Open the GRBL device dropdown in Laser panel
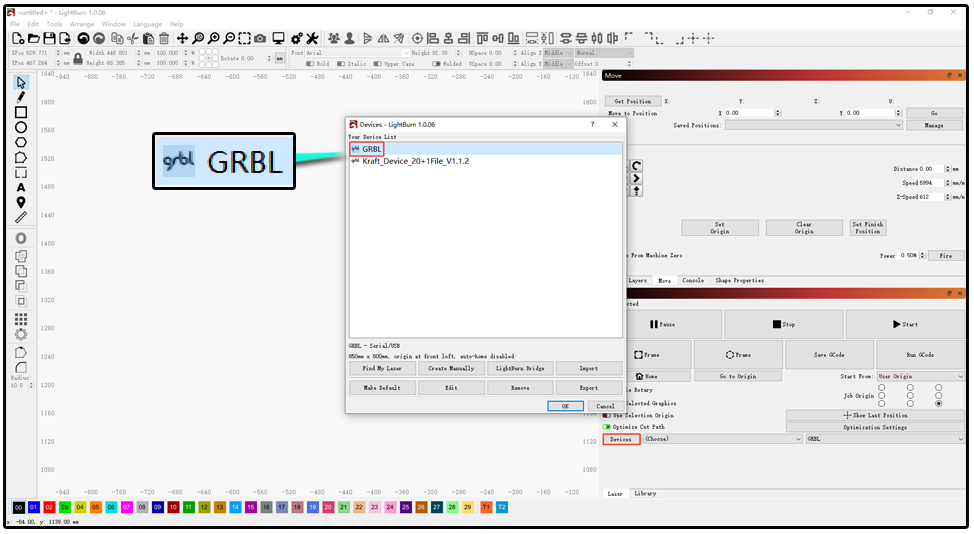 point(885,439)
